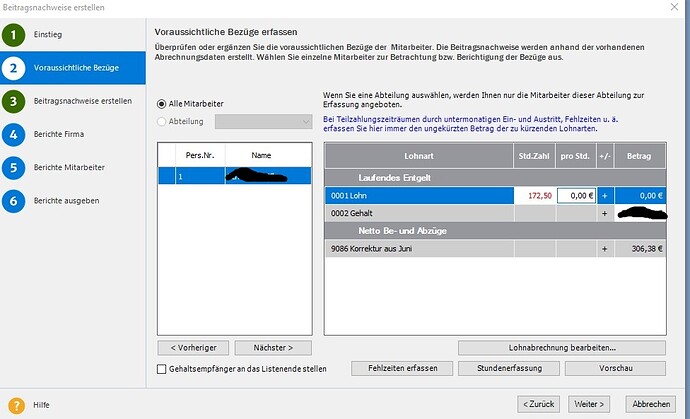Select step 3 Beitragsnachweise erstellen icon
The image size is (690, 419).
click(x=13, y=101)
